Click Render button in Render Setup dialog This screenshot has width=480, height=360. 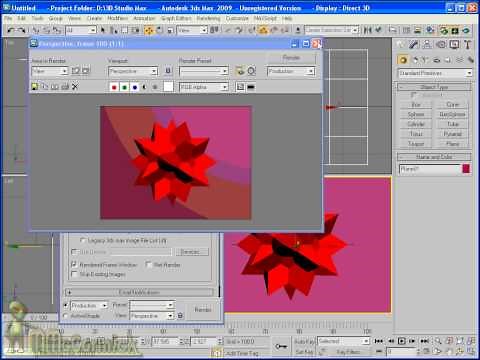coord(203,310)
